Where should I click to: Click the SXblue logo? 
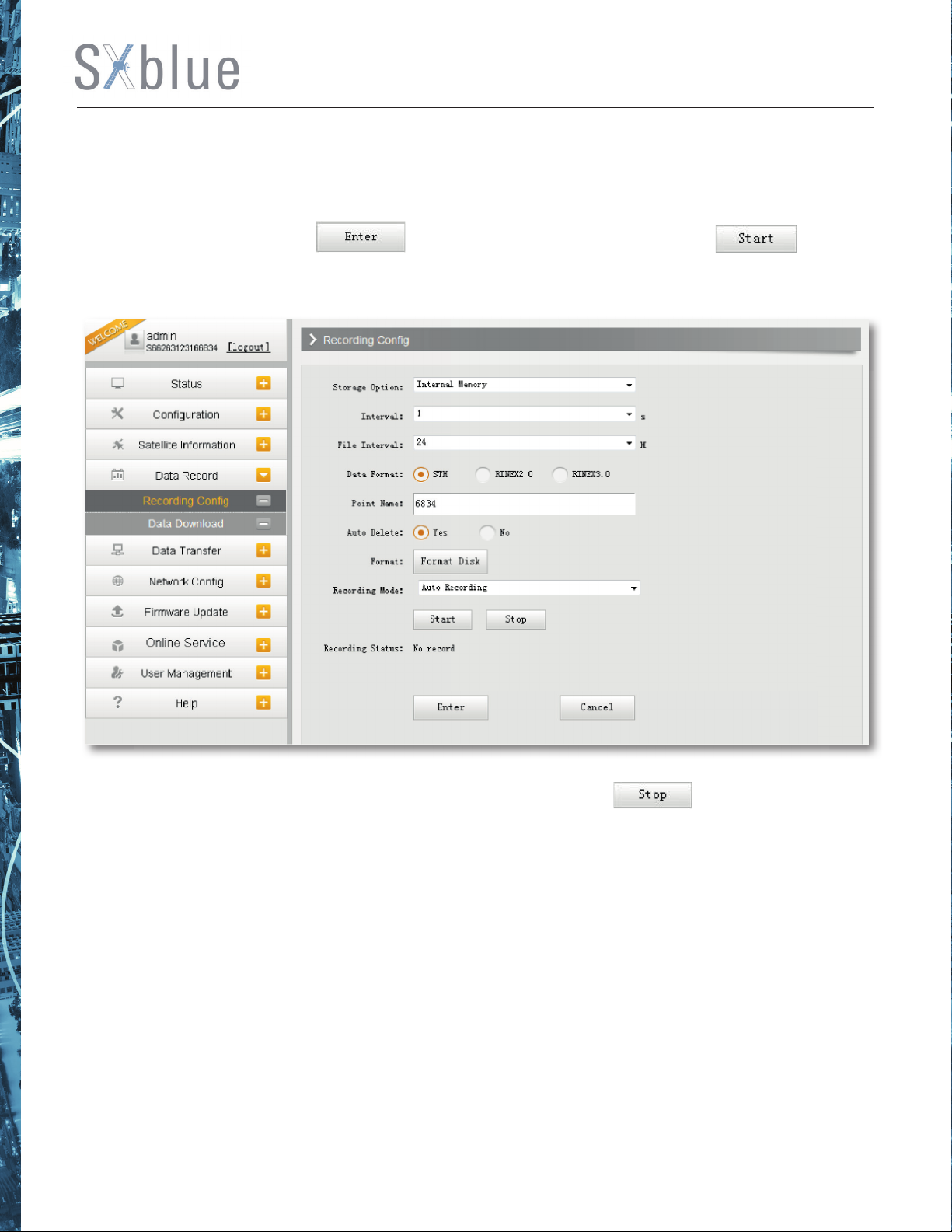click(157, 68)
